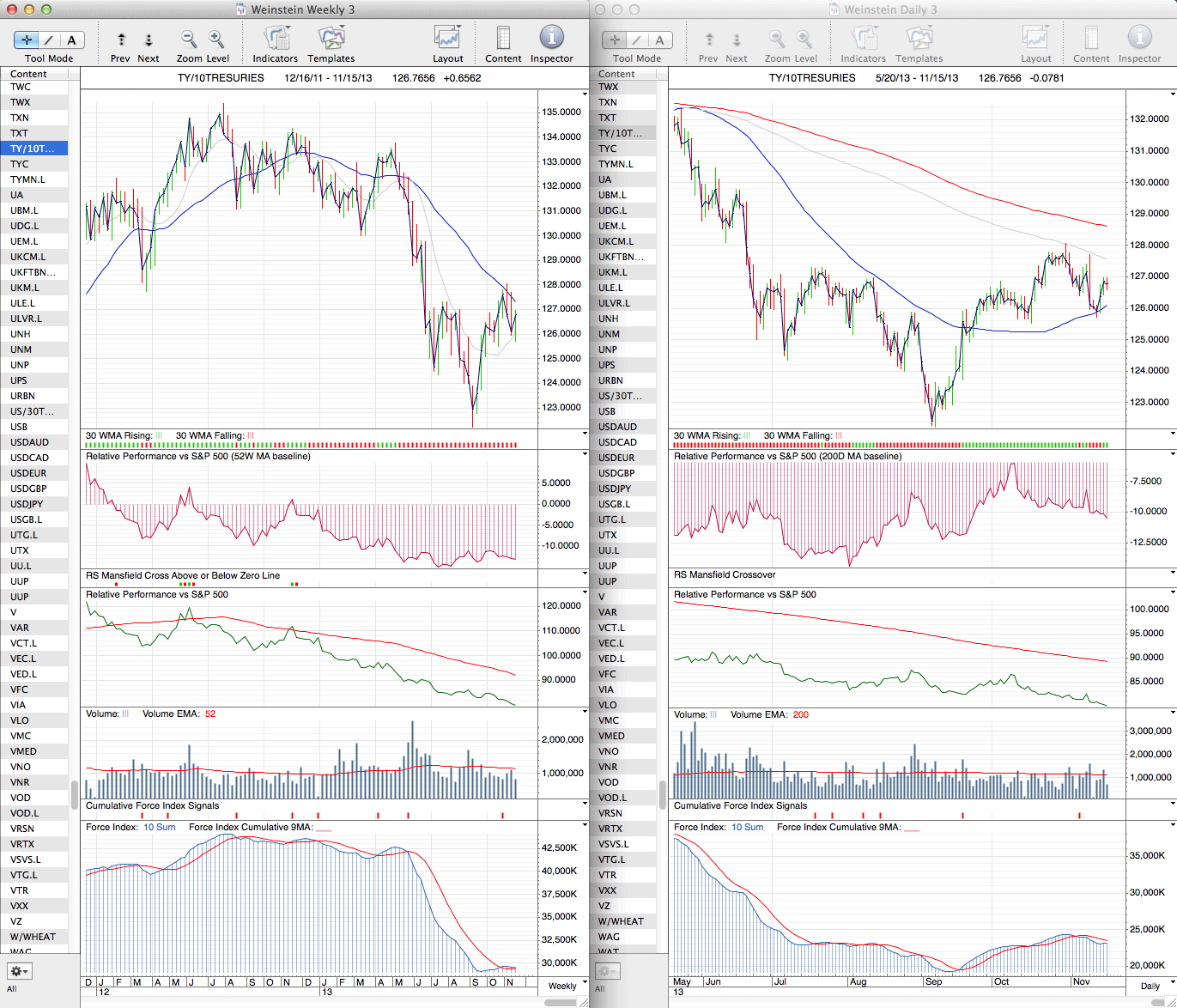Image resolution: width=1177 pixels, height=1008 pixels.
Task: Click Inspector button in Daily window toolbar
Action: pyautogui.click(x=1139, y=39)
